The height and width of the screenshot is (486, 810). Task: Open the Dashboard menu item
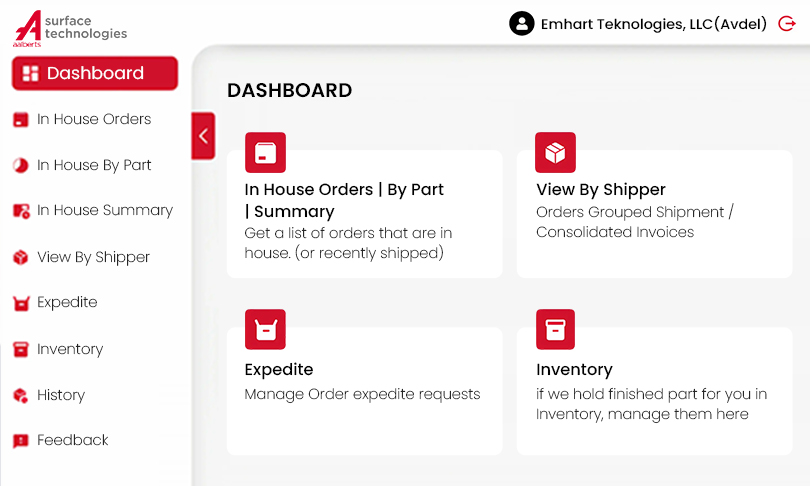tap(95, 73)
